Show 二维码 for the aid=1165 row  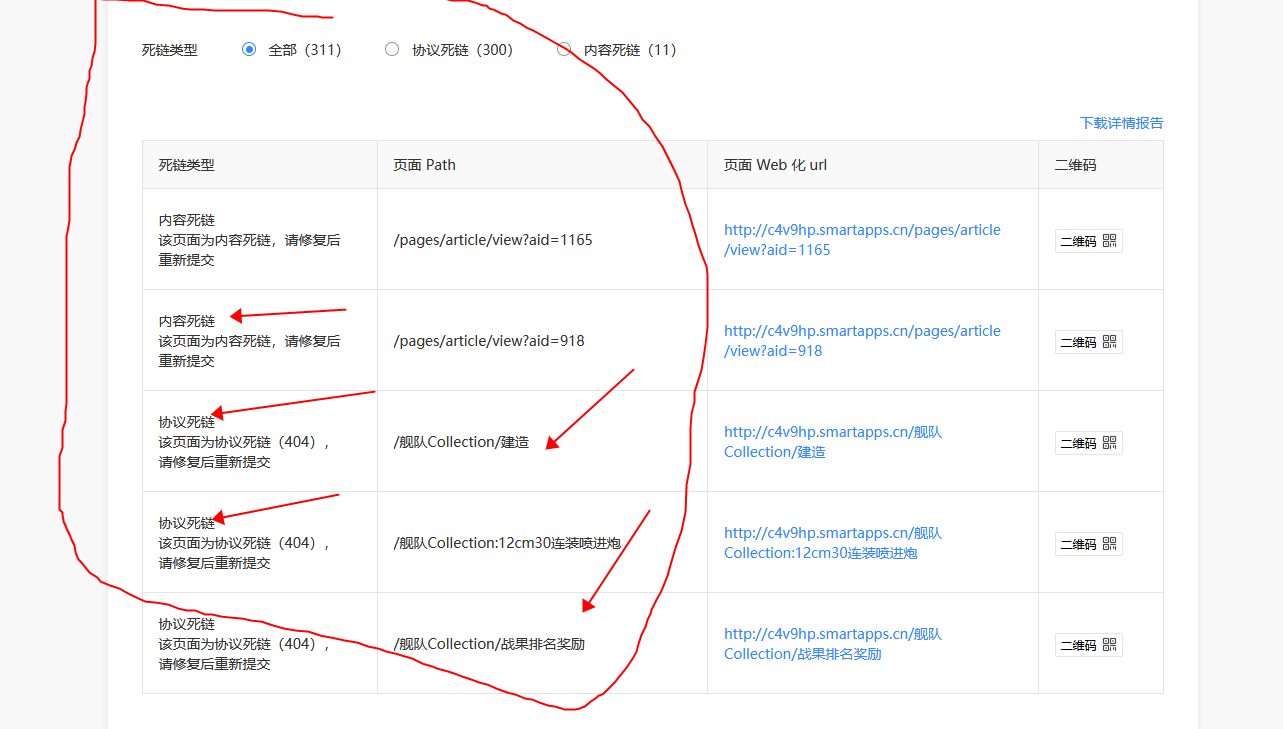click(x=1088, y=241)
